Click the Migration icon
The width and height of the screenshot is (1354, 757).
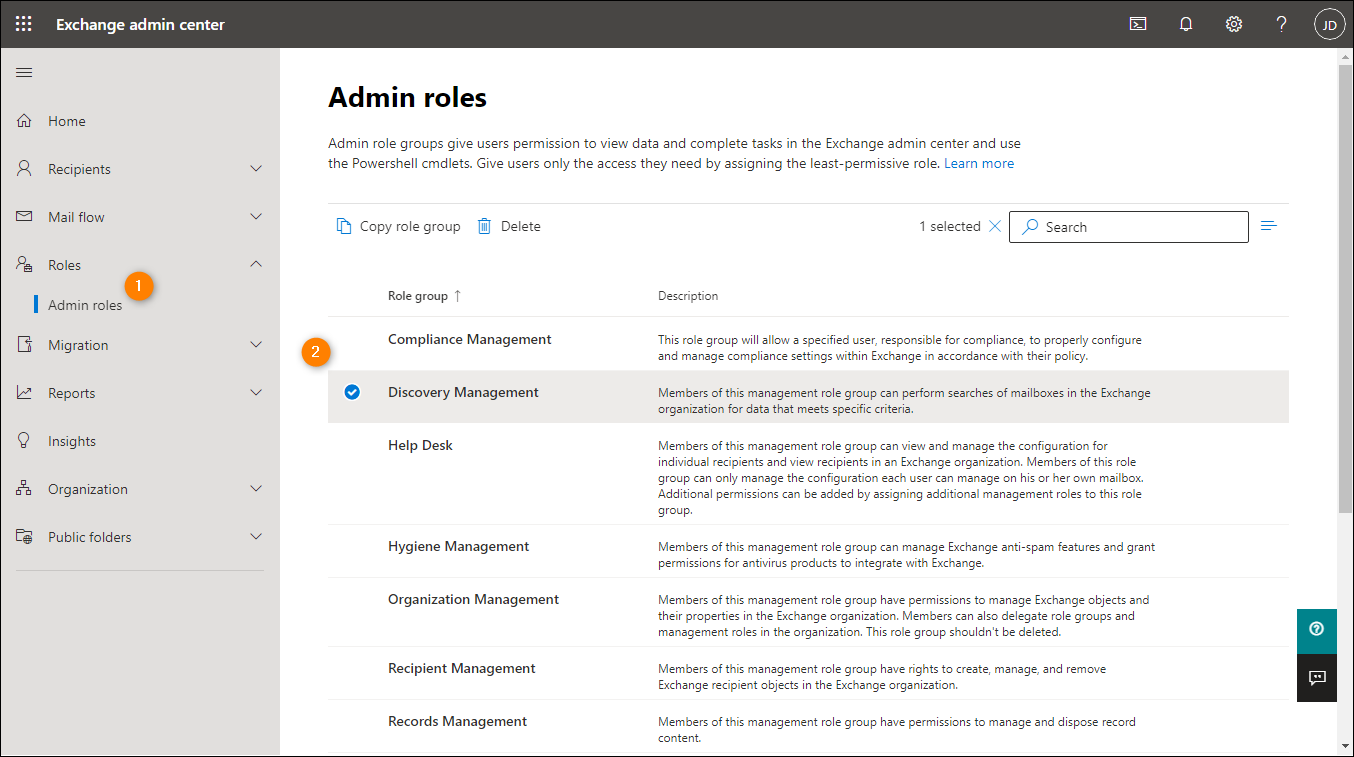pyautogui.click(x=25, y=345)
